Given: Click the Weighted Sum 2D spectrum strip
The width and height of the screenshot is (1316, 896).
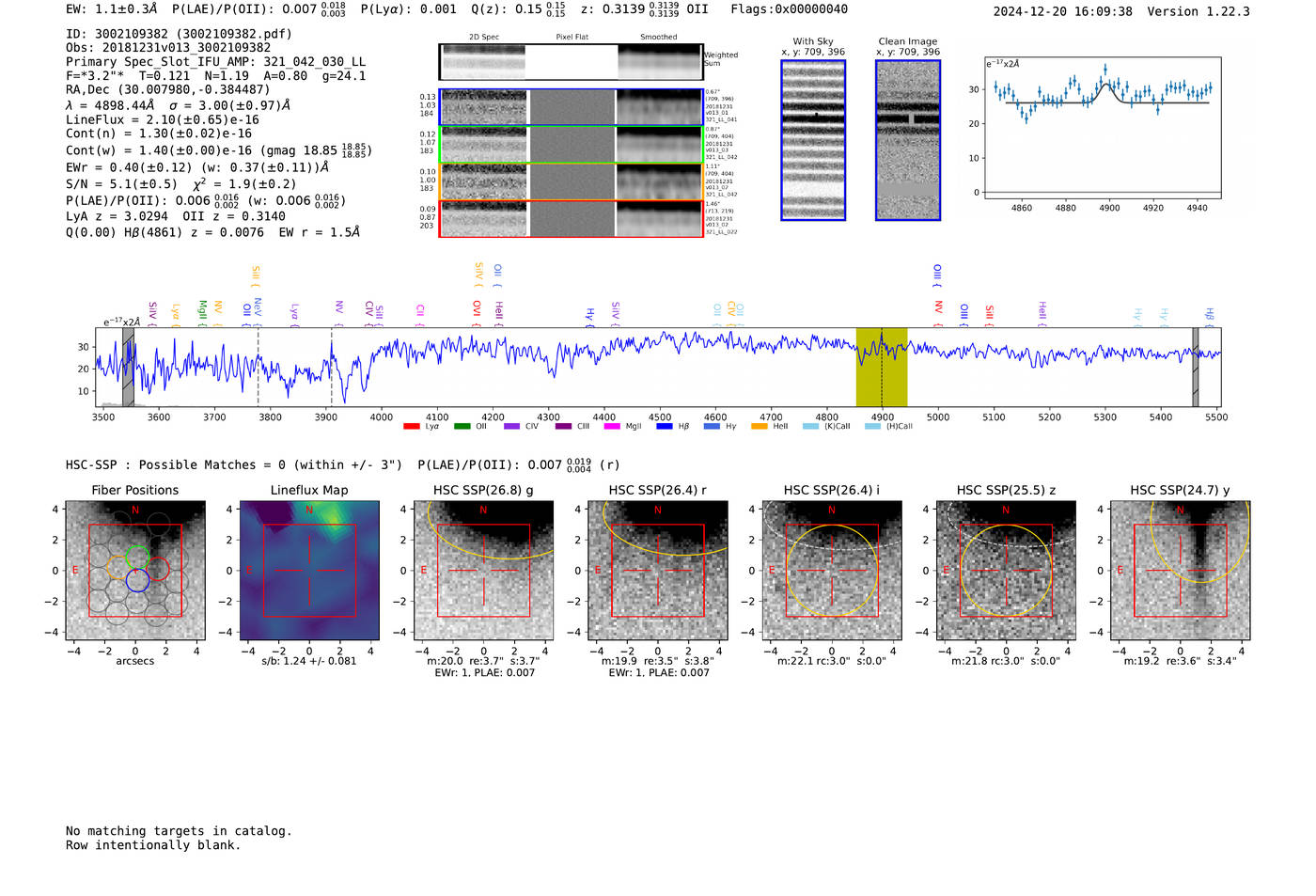Looking at the screenshot, I should coord(571,62).
